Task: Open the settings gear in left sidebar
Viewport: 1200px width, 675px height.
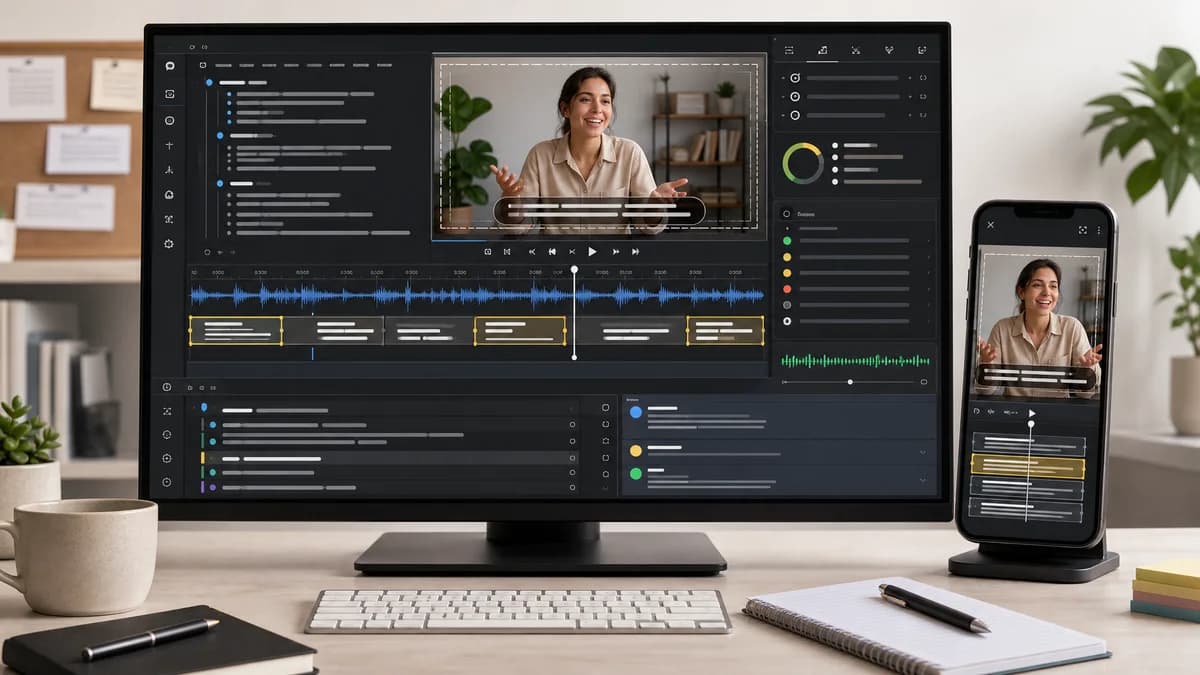Action: click(169, 244)
